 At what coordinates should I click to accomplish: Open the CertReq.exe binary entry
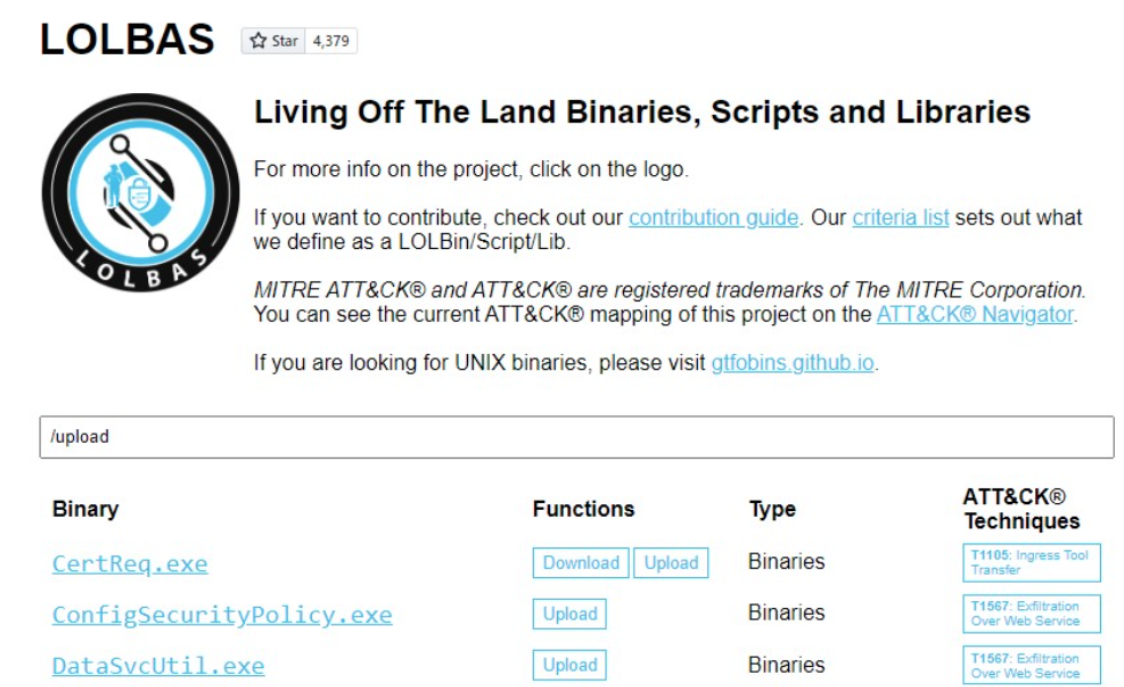[130, 563]
